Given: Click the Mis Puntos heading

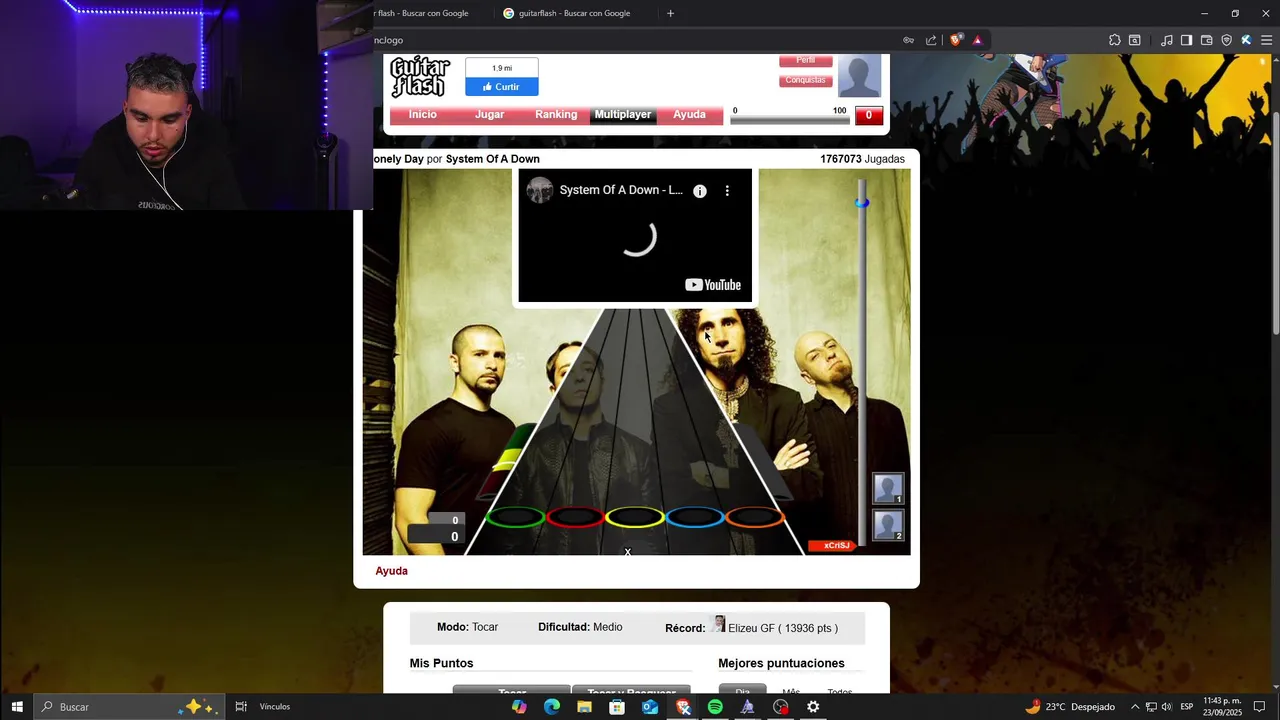Looking at the screenshot, I should (441, 663).
